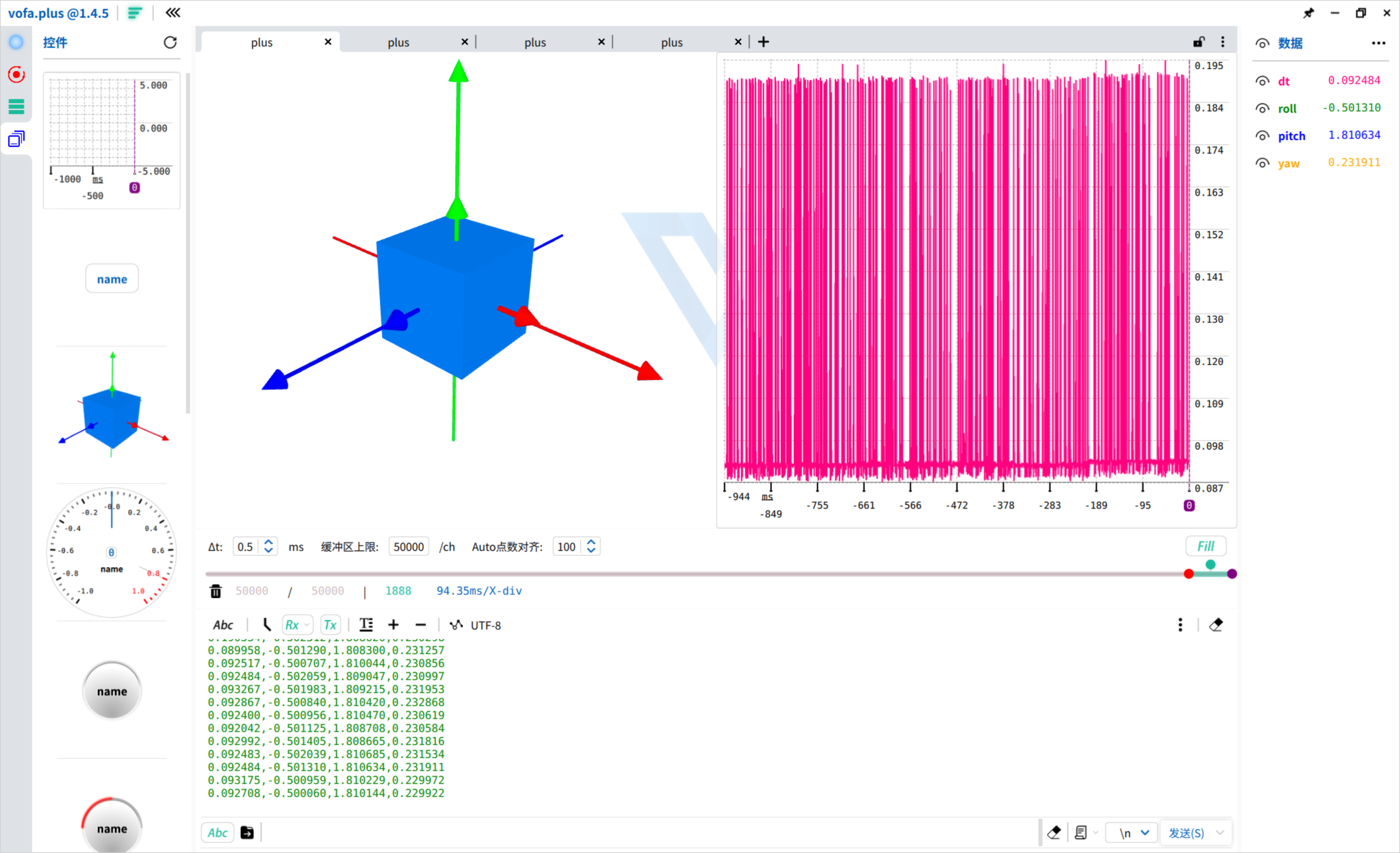Edit the 缓冲区上限 buffer limit field
The width and height of the screenshot is (1400, 853).
(x=408, y=546)
